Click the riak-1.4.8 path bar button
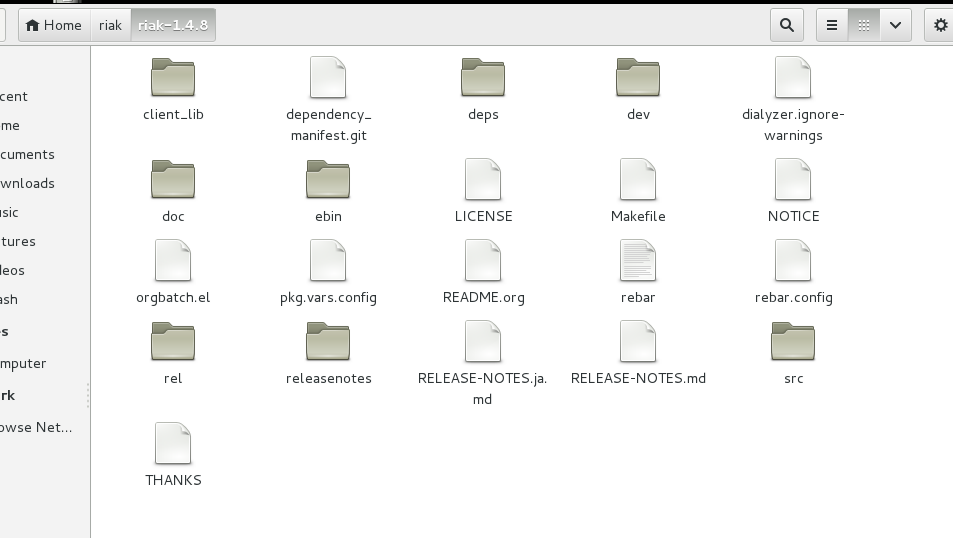Screen dimensions: 953x538 [173, 25]
